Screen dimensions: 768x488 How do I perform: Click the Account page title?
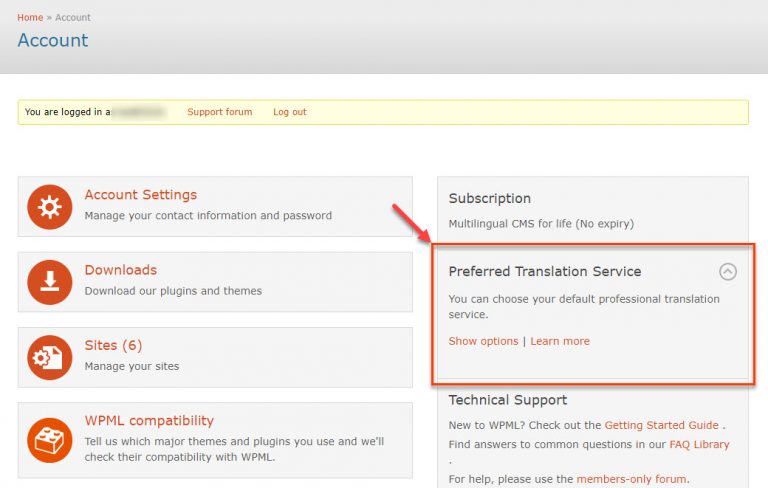(53, 40)
